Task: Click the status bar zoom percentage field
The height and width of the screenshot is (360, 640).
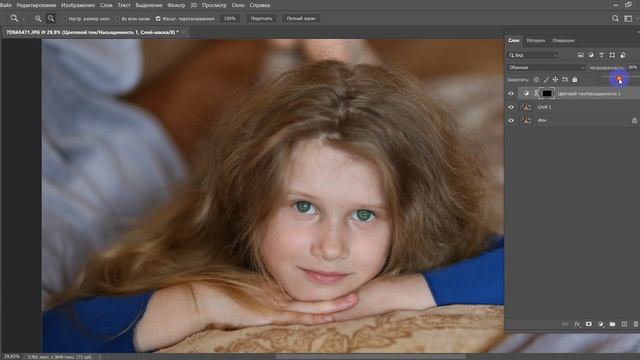Action: 11,357
